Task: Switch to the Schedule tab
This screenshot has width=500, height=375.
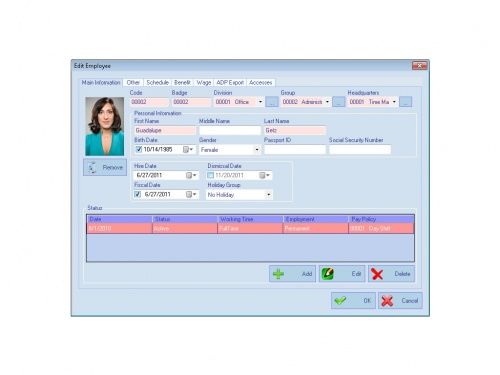Action: pyautogui.click(x=158, y=82)
